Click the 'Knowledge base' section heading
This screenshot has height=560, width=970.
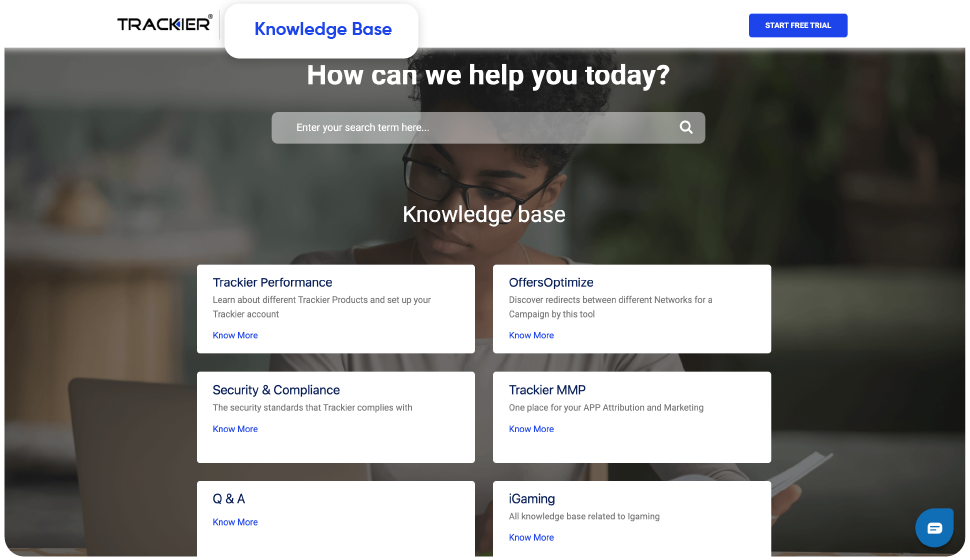coord(483,214)
